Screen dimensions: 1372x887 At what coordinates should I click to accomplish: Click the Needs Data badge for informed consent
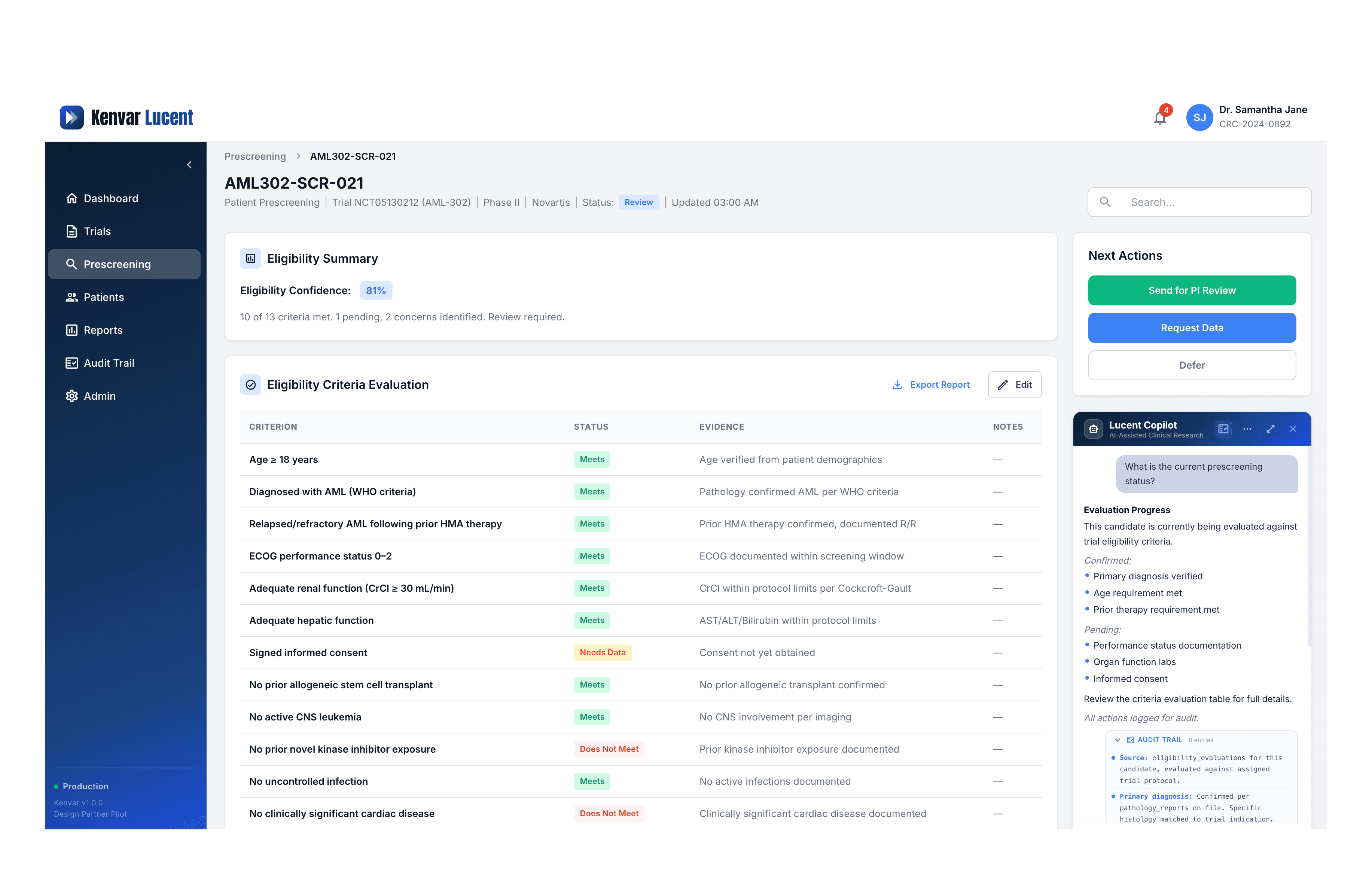(603, 653)
